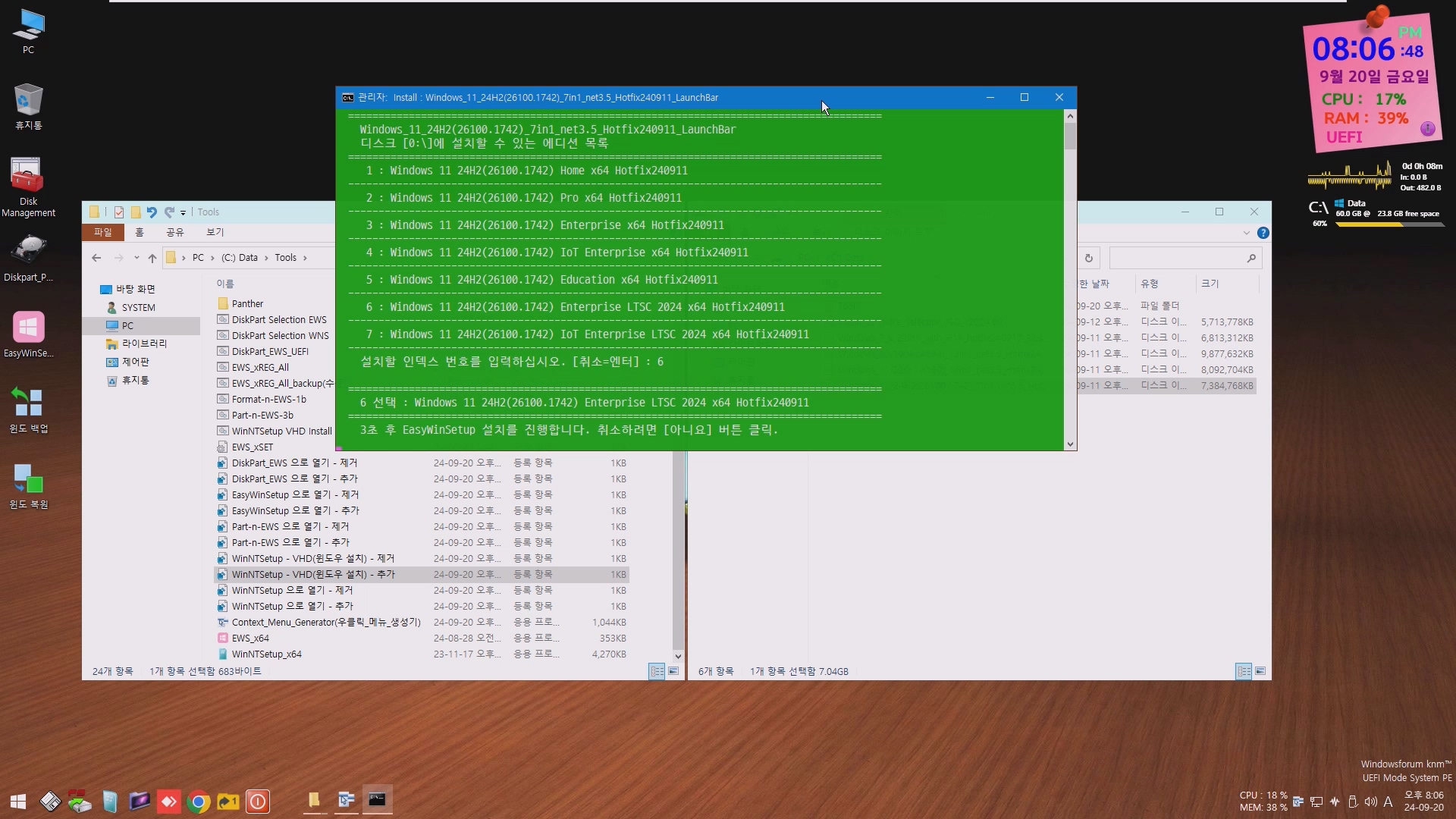Viewport: 1456px width, 819px height.
Task: Click the volume speaker tray icon
Action: point(1370,802)
